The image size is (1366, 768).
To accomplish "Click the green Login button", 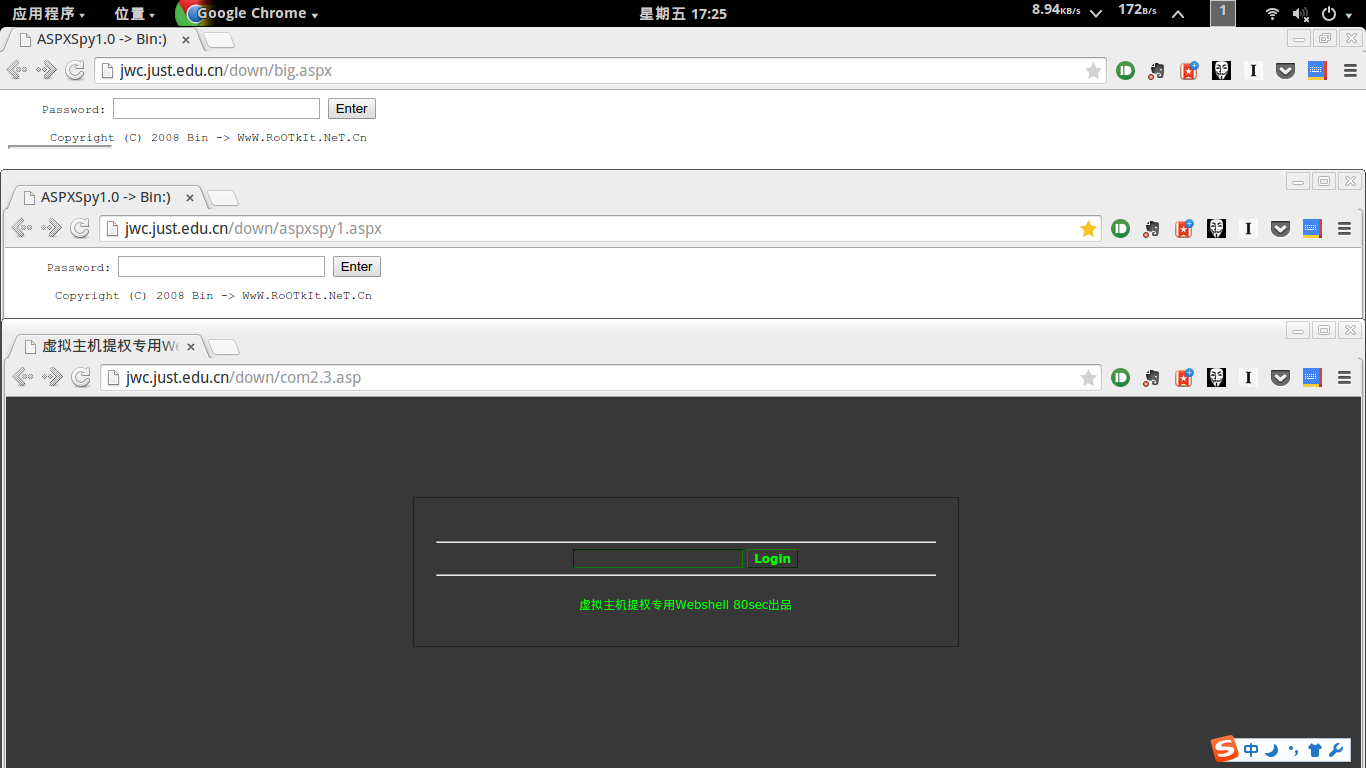I will point(772,559).
